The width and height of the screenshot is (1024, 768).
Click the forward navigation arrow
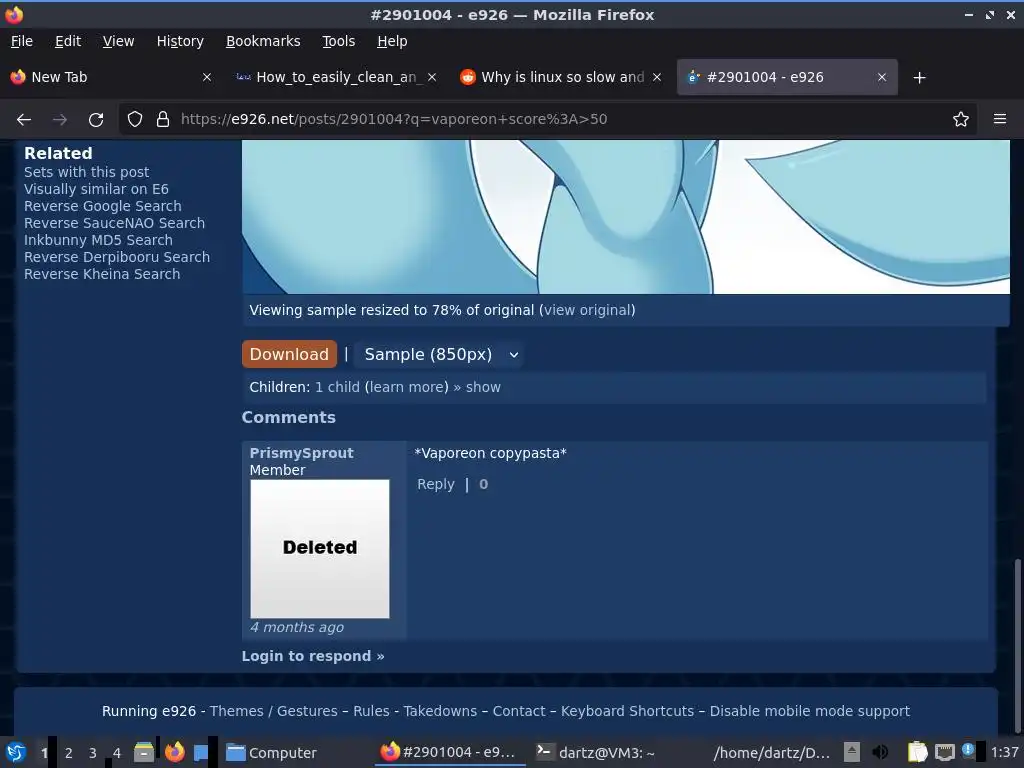(x=59, y=120)
